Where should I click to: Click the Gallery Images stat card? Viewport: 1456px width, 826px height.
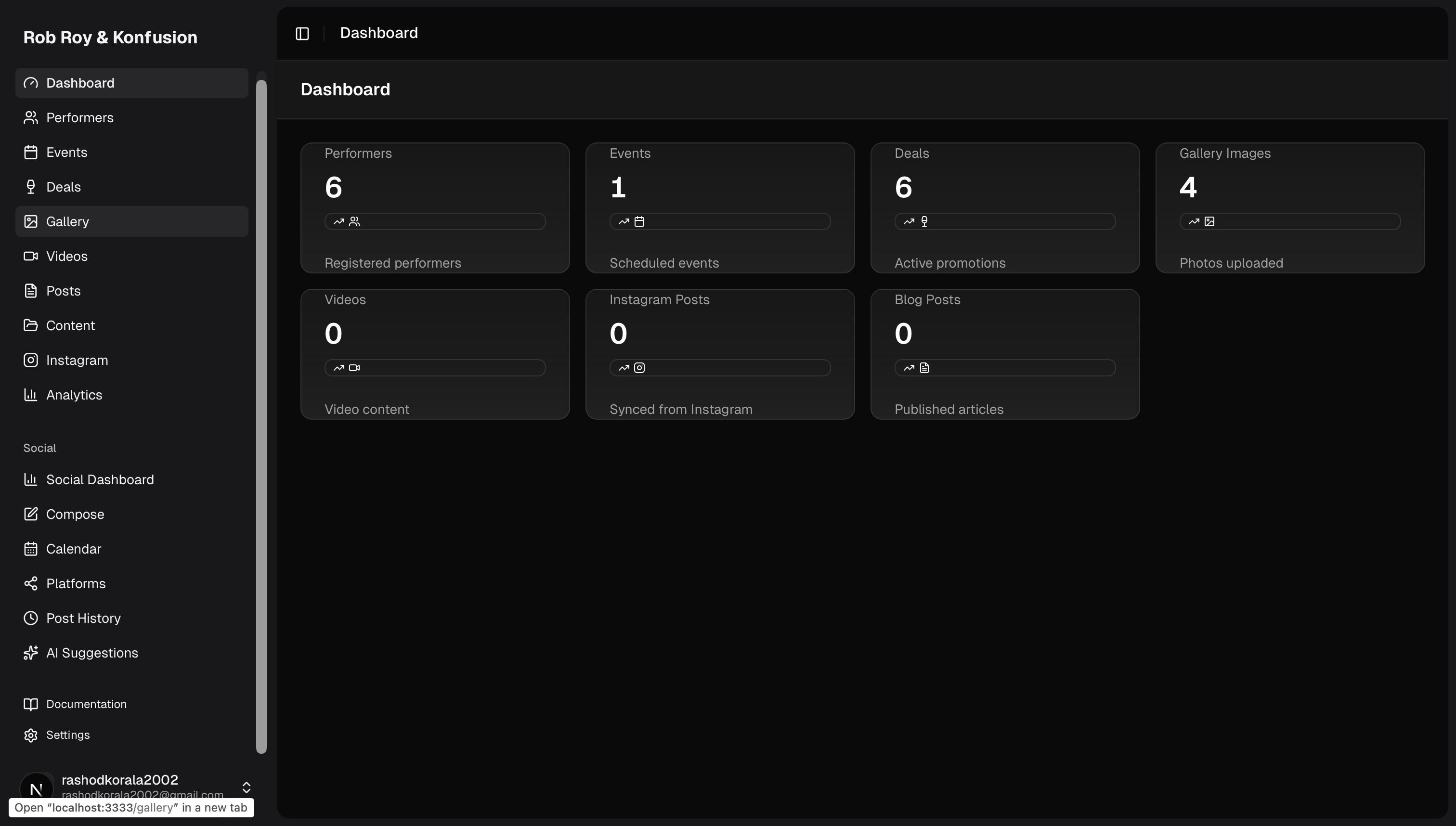[x=1290, y=207]
